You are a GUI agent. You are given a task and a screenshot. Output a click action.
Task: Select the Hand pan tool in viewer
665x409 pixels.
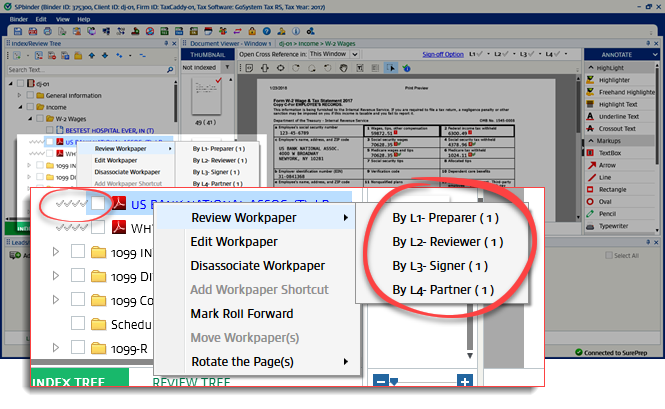[344, 68]
